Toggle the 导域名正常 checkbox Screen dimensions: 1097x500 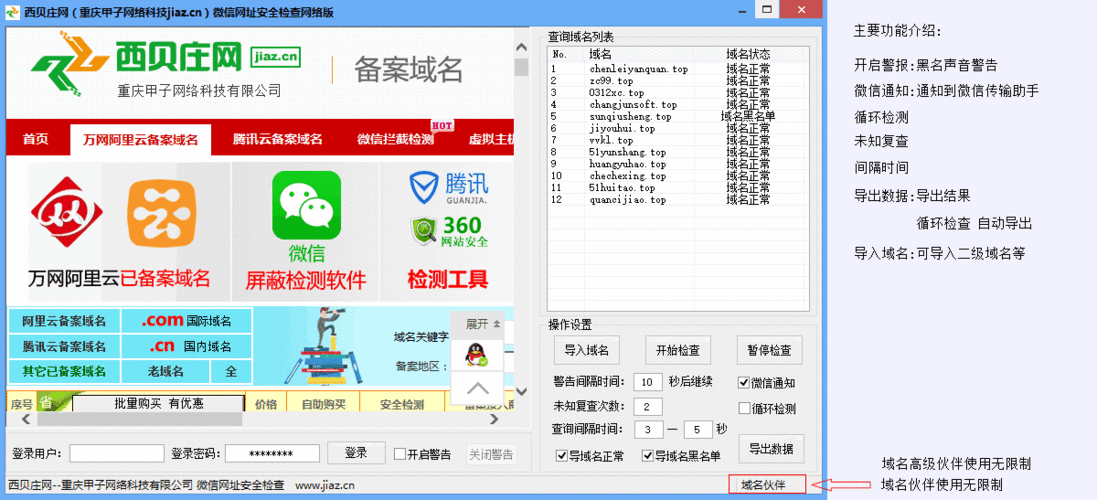click(x=562, y=456)
